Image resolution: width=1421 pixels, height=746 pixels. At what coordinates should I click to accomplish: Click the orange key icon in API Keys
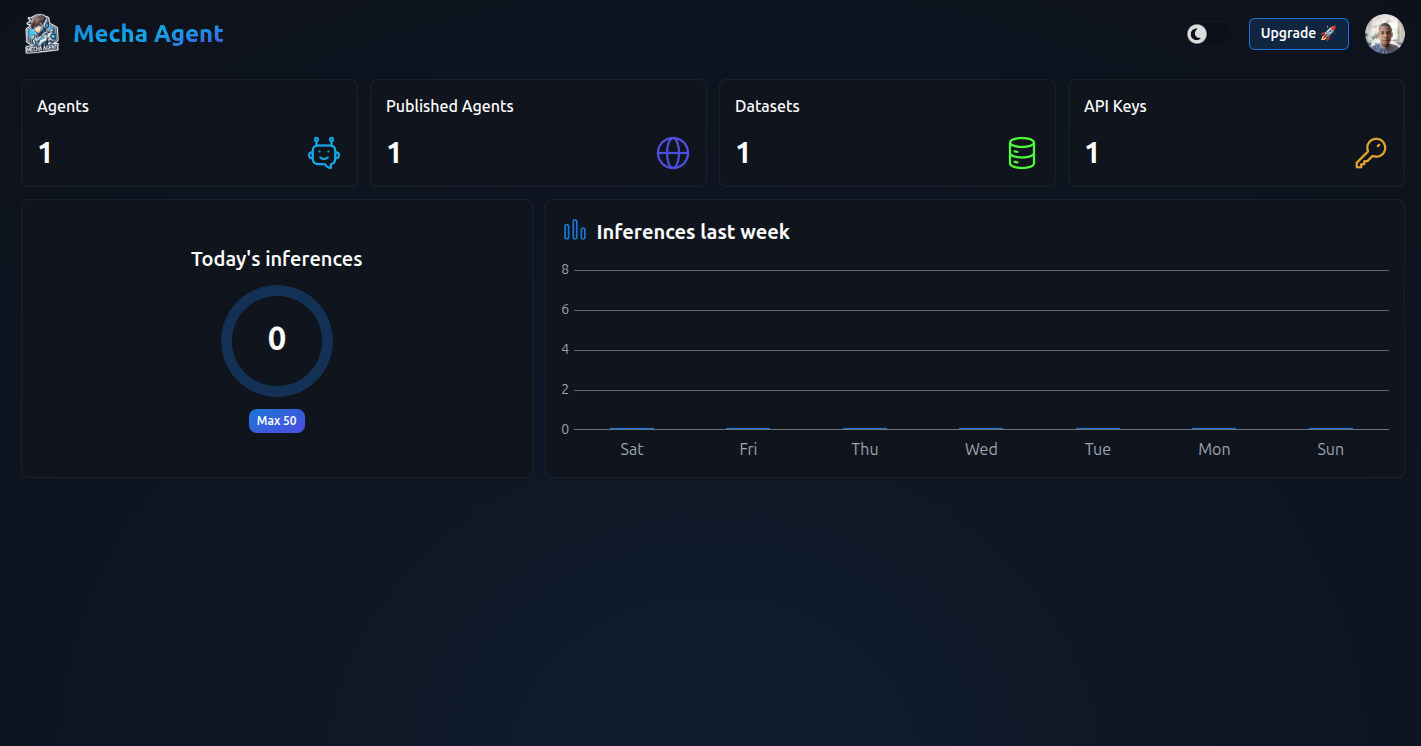tap(1370, 153)
